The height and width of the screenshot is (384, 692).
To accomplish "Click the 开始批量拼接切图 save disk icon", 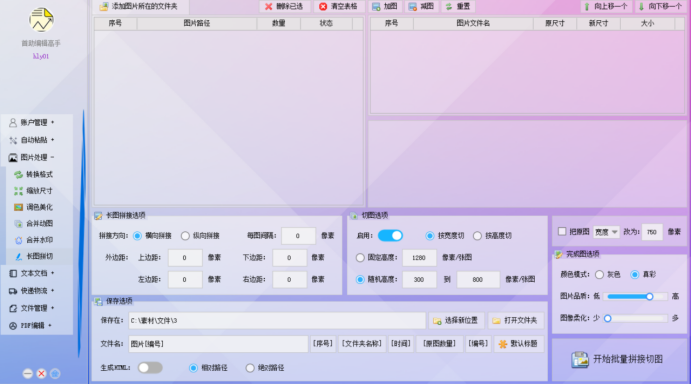I will point(580,359).
